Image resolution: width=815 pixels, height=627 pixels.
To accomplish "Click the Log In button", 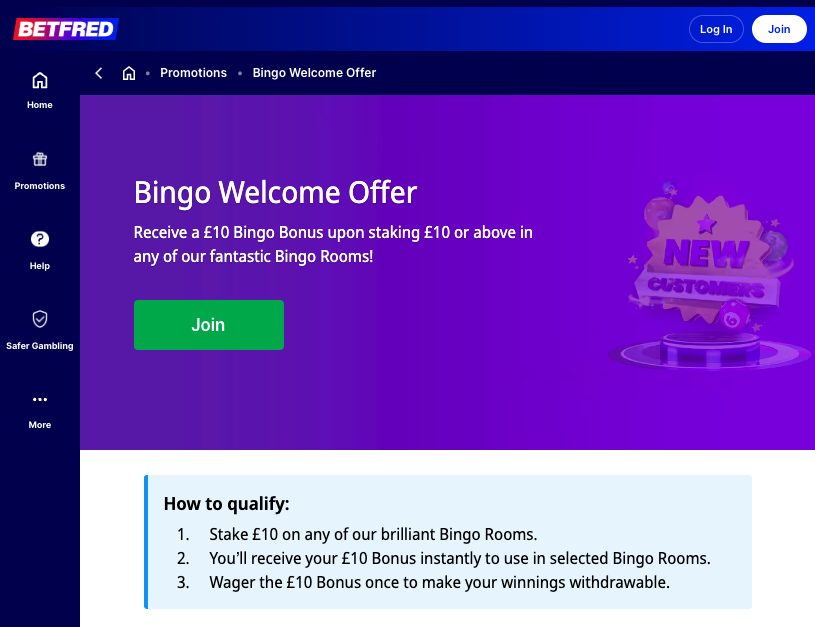I will [x=716, y=29].
